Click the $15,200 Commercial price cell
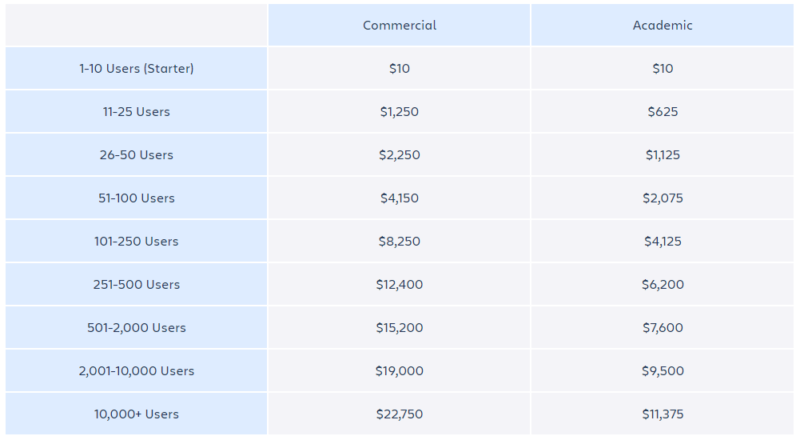Viewport: 800px width, 440px height. point(399,328)
